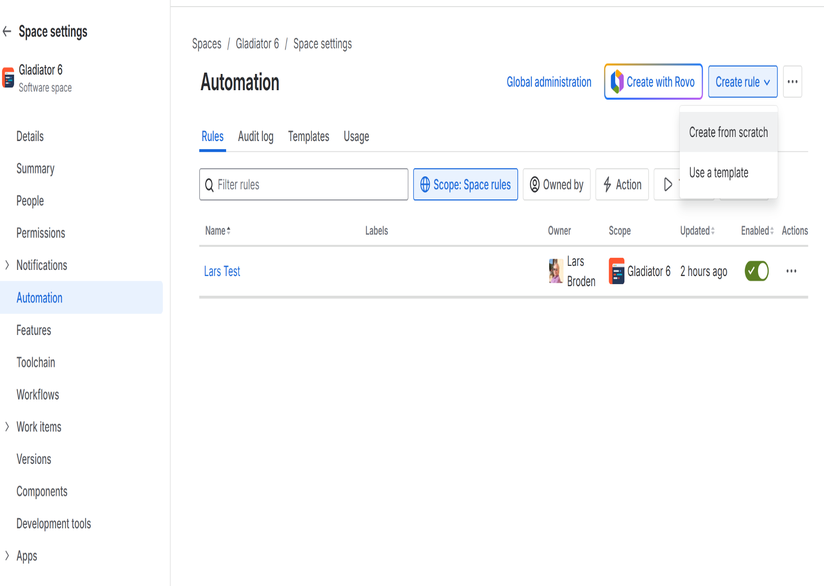Open the Owned by filter dropdown
The image size is (824, 586).
pyautogui.click(x=556, y=185)
